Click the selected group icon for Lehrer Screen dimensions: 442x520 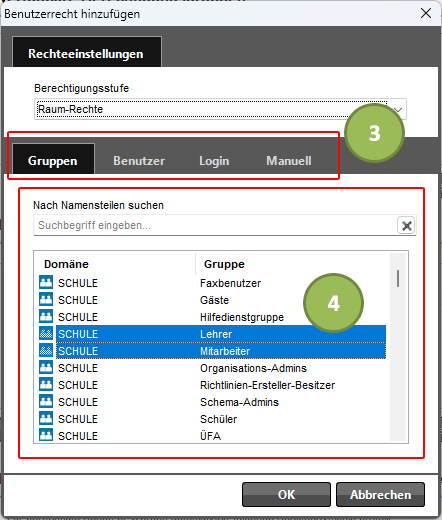pyautogui.click(x=46, y=333)
